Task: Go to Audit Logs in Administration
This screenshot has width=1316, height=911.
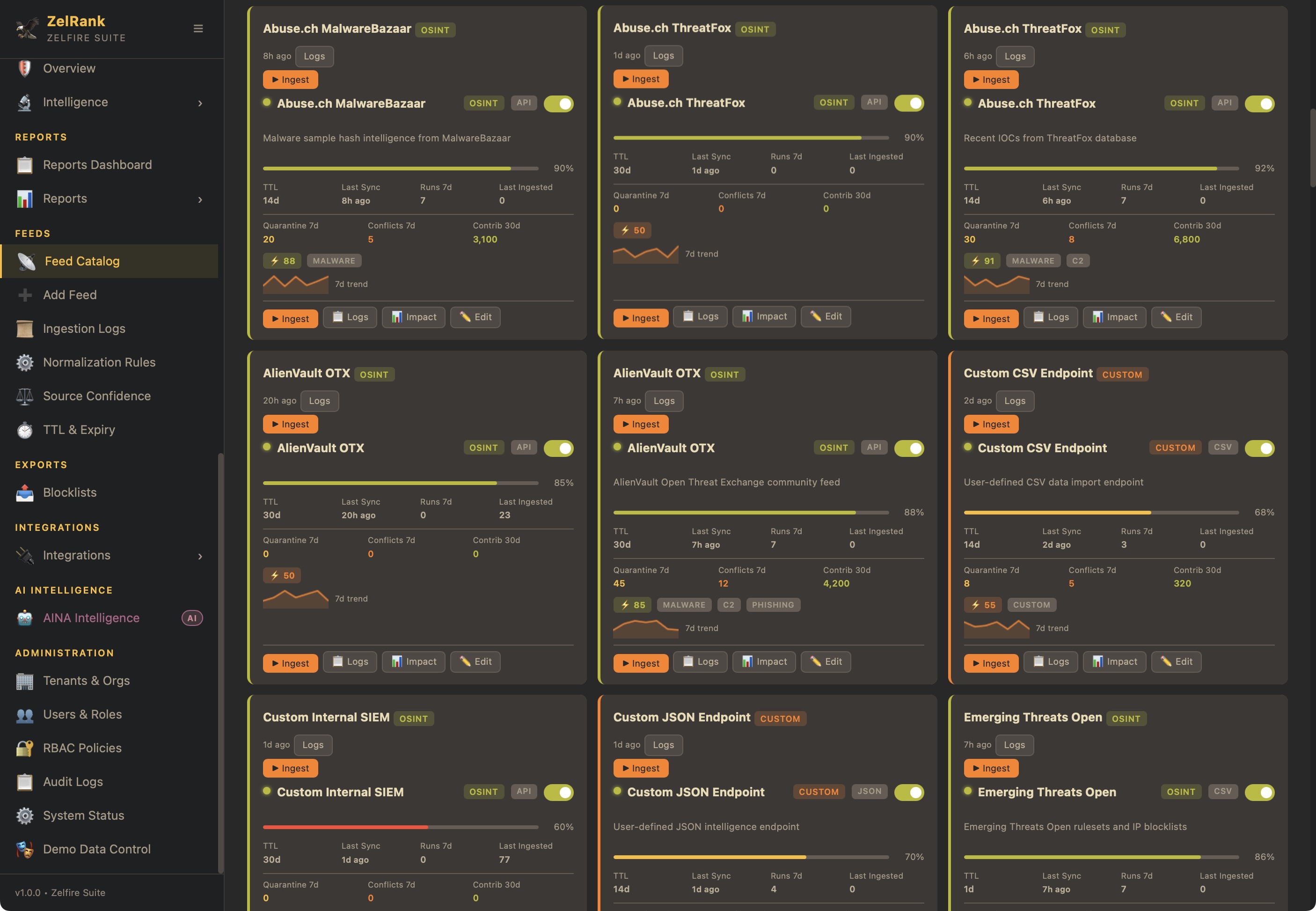Action: (x=73, y=782)
